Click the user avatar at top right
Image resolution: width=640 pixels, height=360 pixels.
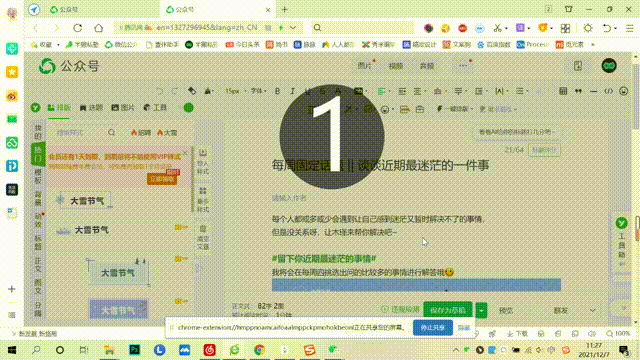(609, 66)
